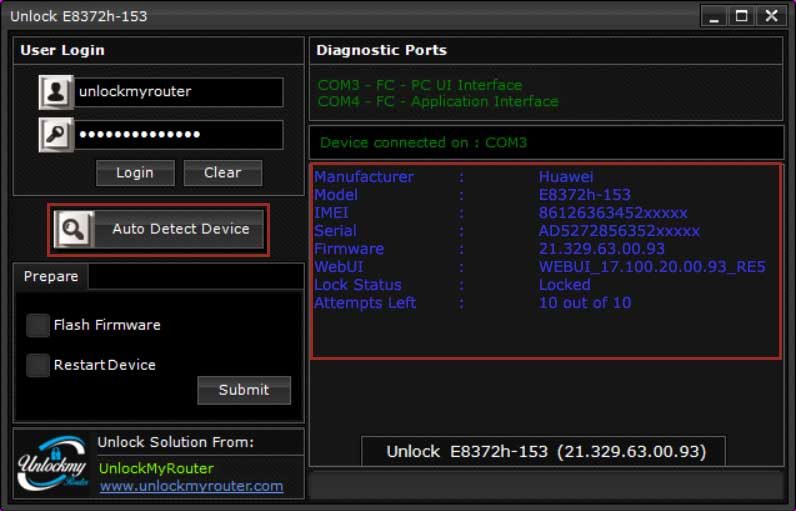Click the Manufacturer value Huawei
796x511 pixels.
click(x=566, y=177)
